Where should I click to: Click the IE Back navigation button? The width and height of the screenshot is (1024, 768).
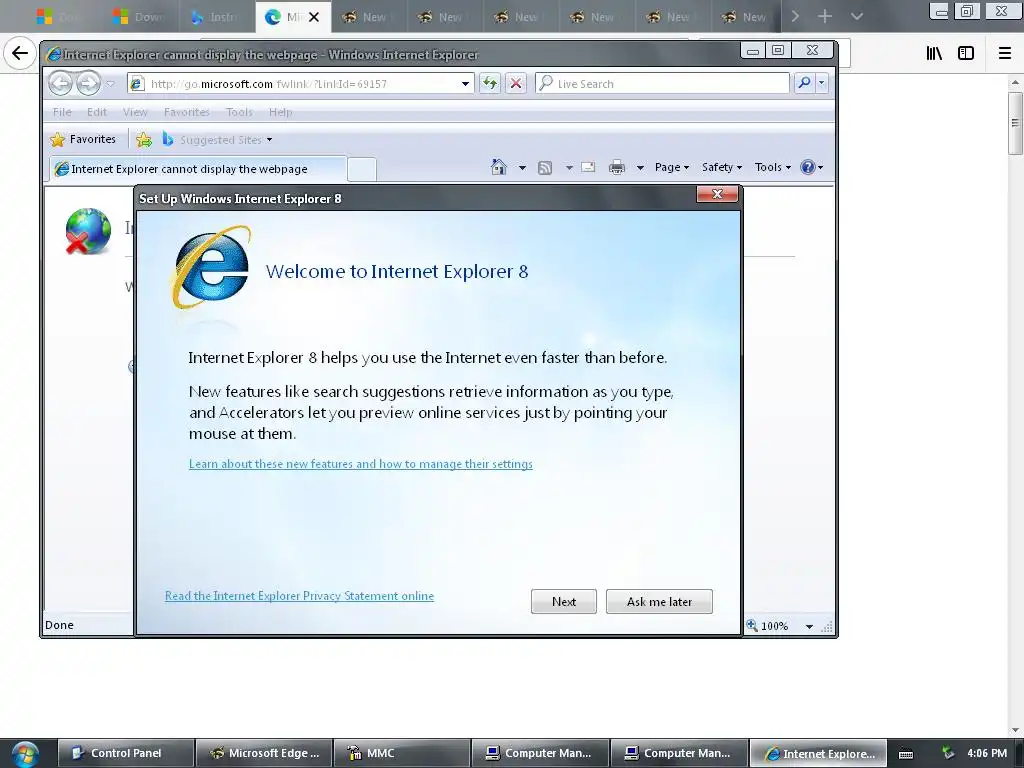(60, 84)
